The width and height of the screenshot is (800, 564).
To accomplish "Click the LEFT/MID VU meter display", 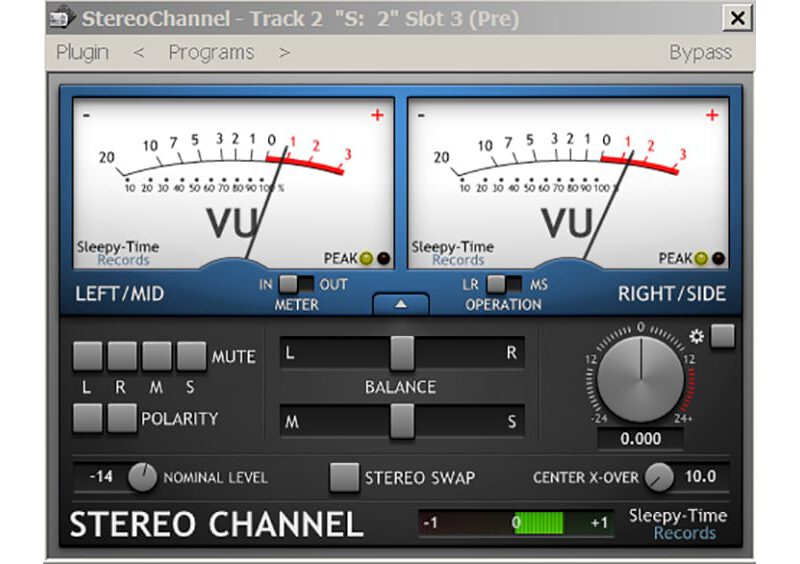I will 233,183.
